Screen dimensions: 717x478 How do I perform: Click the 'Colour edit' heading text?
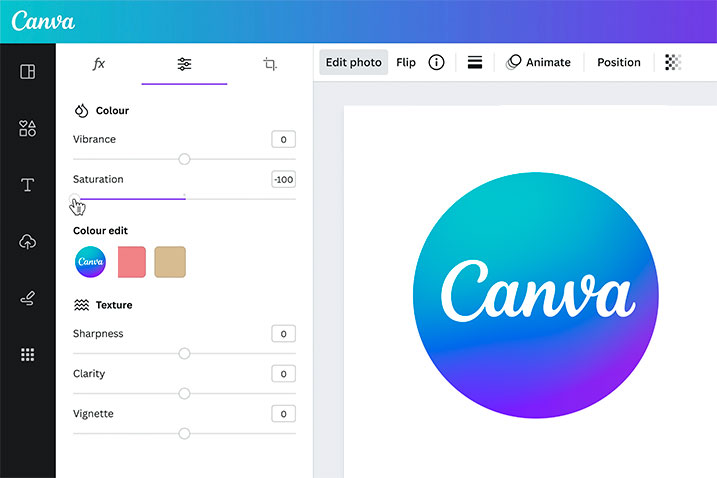[100, 231]
